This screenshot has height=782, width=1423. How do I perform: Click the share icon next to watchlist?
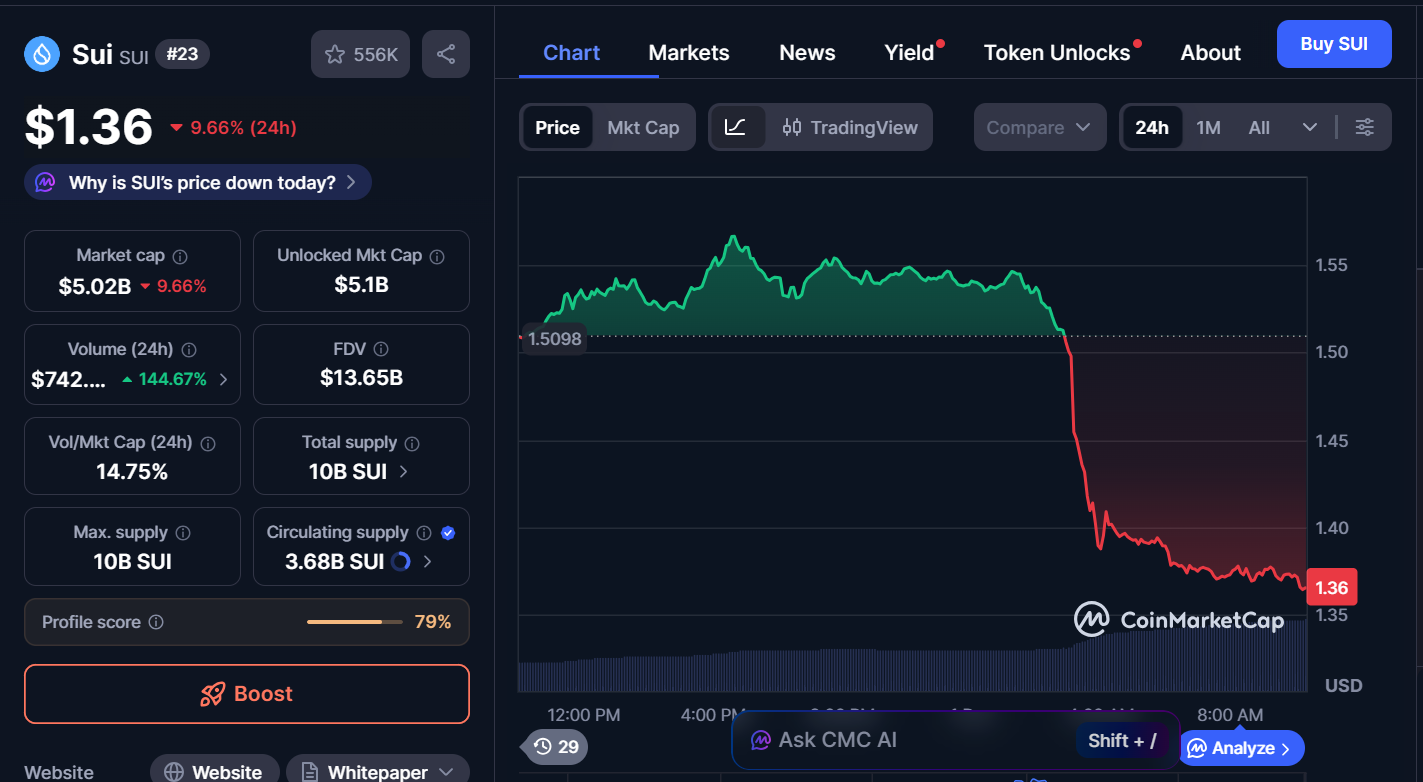point(446,54)
